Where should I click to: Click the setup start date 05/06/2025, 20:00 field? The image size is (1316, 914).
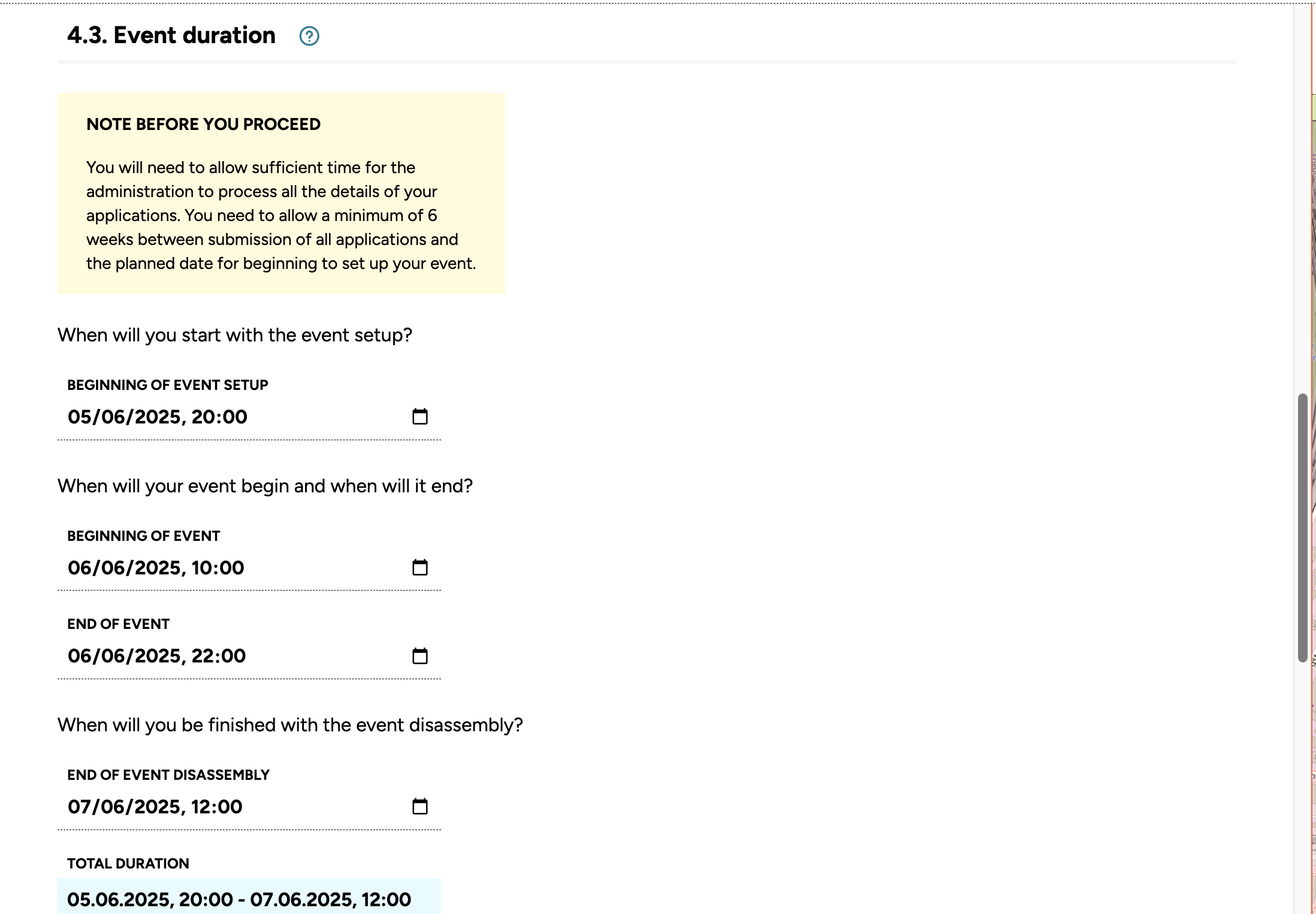[158, 417]
